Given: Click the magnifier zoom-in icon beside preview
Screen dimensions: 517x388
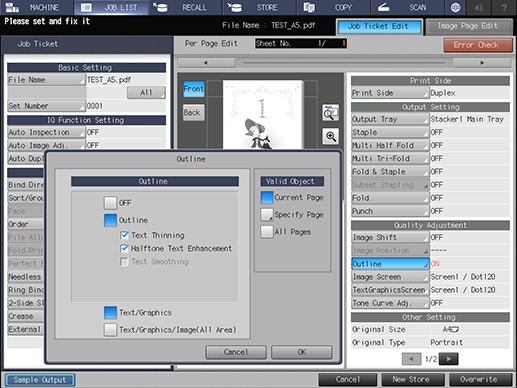Looking at the screenshot, I should 330,137.
